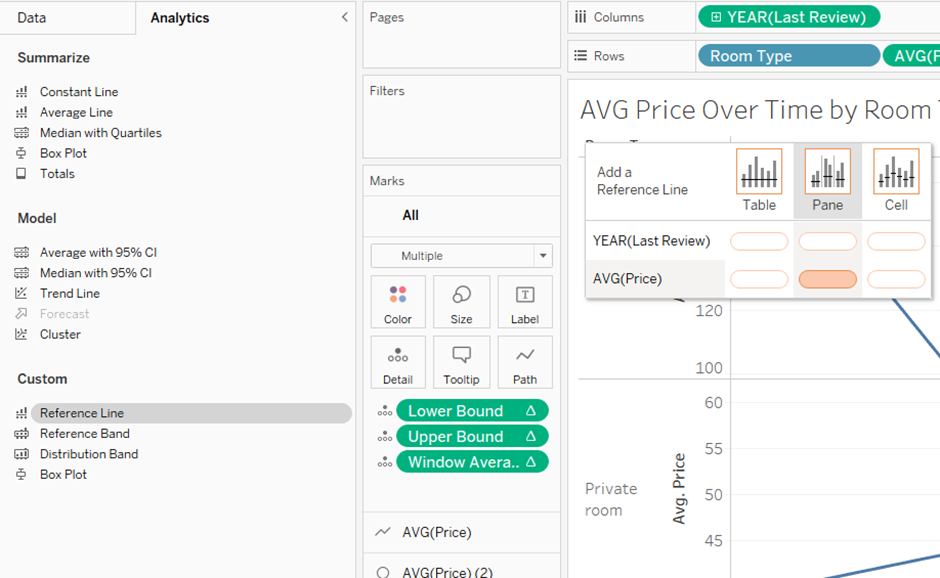This screenshot has width=940, height=578.
Task: Click detail icon beside Lower Bound
Action: point(384,411)
